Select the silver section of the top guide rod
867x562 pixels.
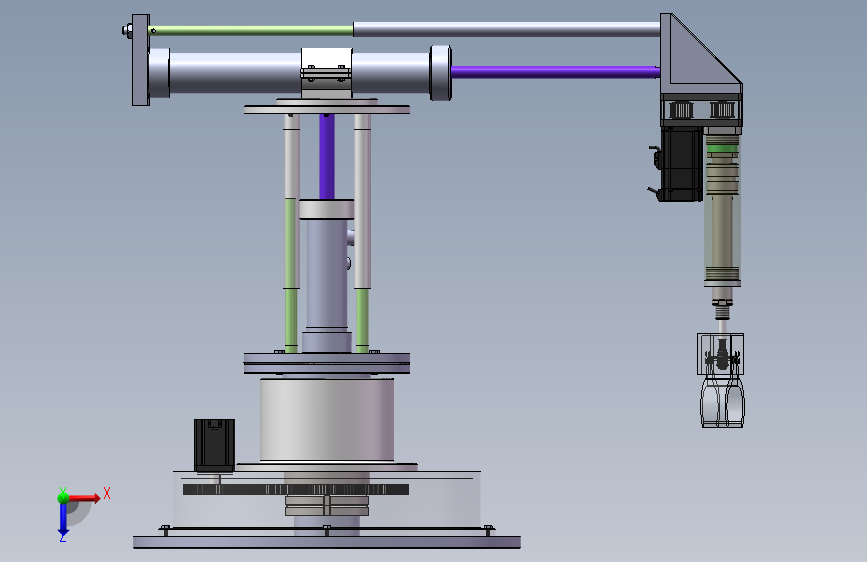[x=506, y=29]
